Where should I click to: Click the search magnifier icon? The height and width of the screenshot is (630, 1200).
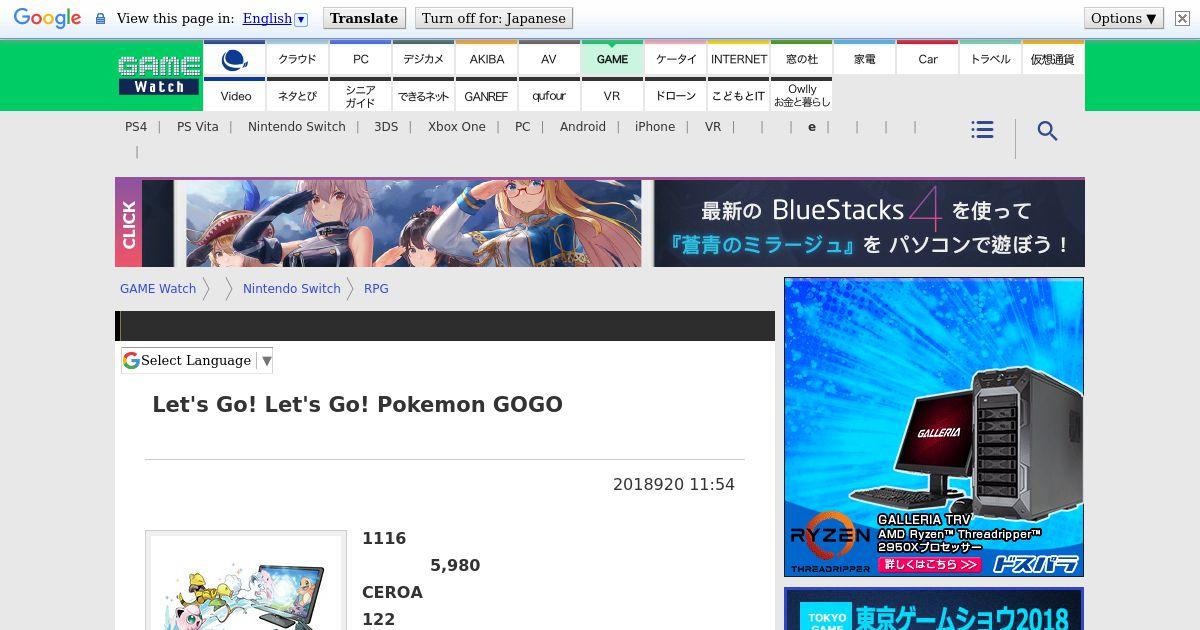pyautogui.click(x=1047, y=131)
